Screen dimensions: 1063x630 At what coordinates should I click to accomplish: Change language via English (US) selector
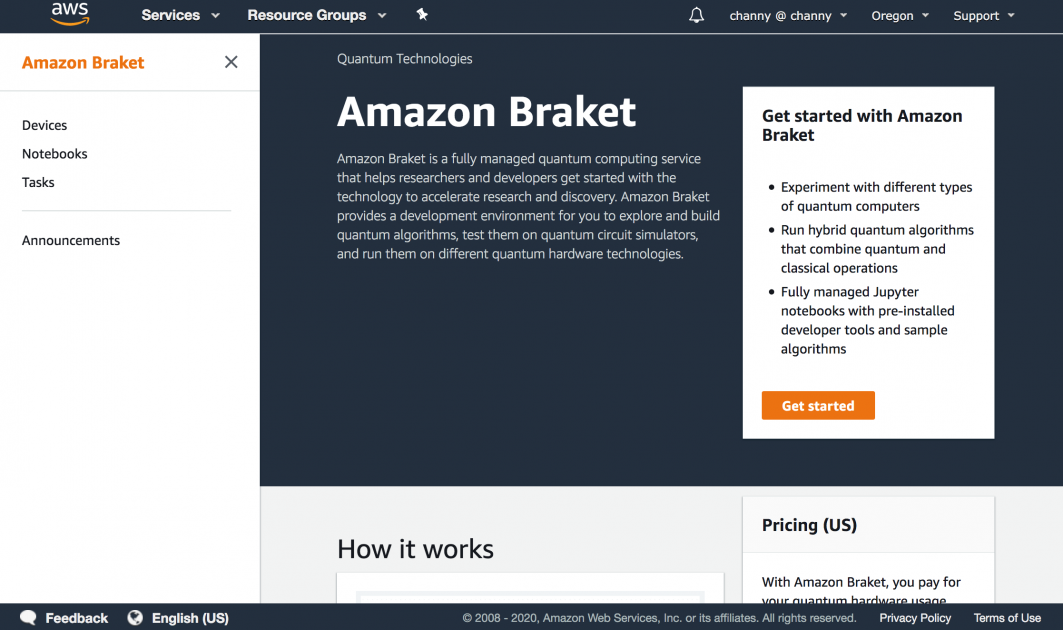(190, 617)
